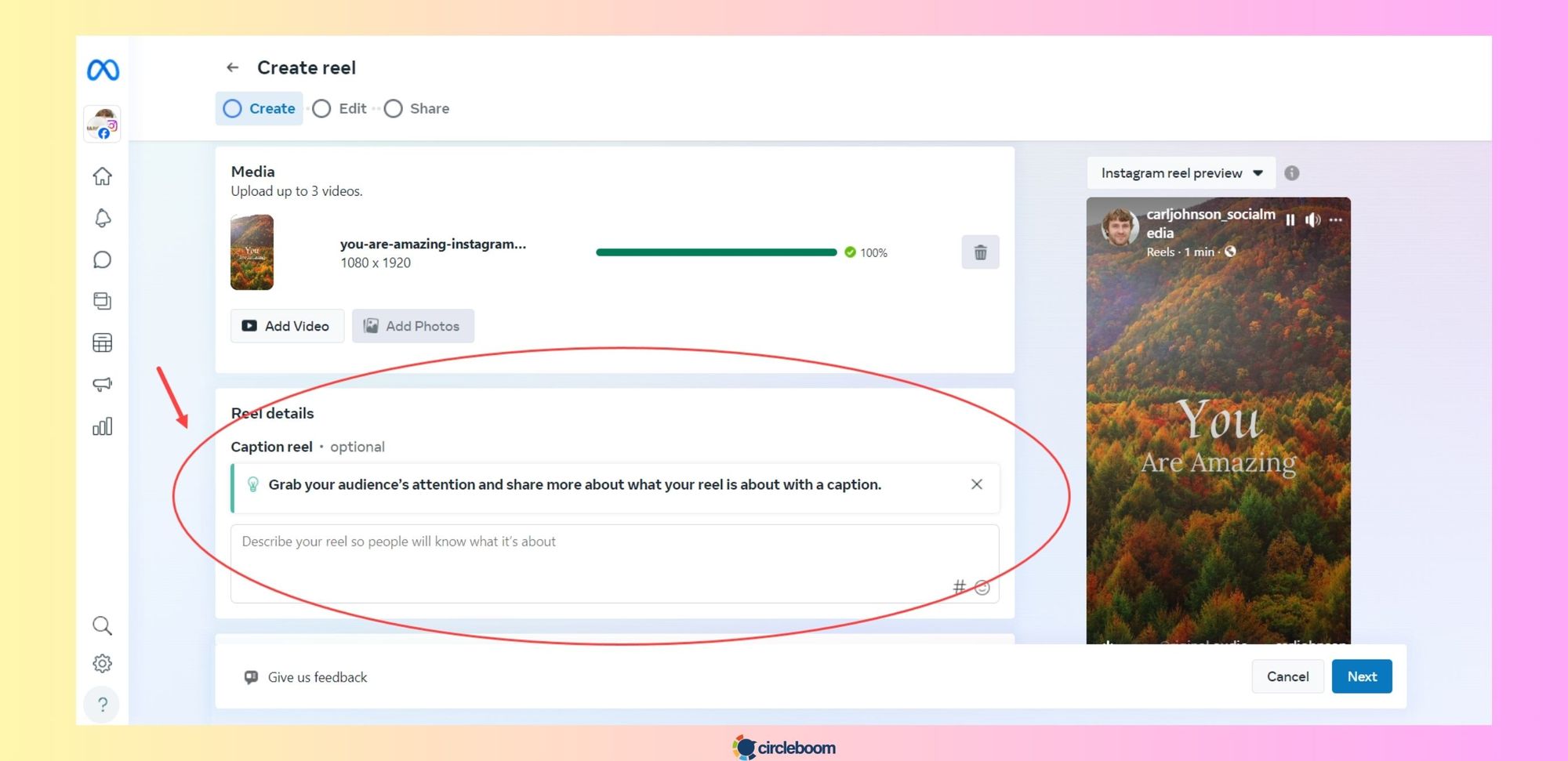This screenshot has width=1568, height=761.
Task: Delete uploaded video with trash icon
Action: point(980,252)
